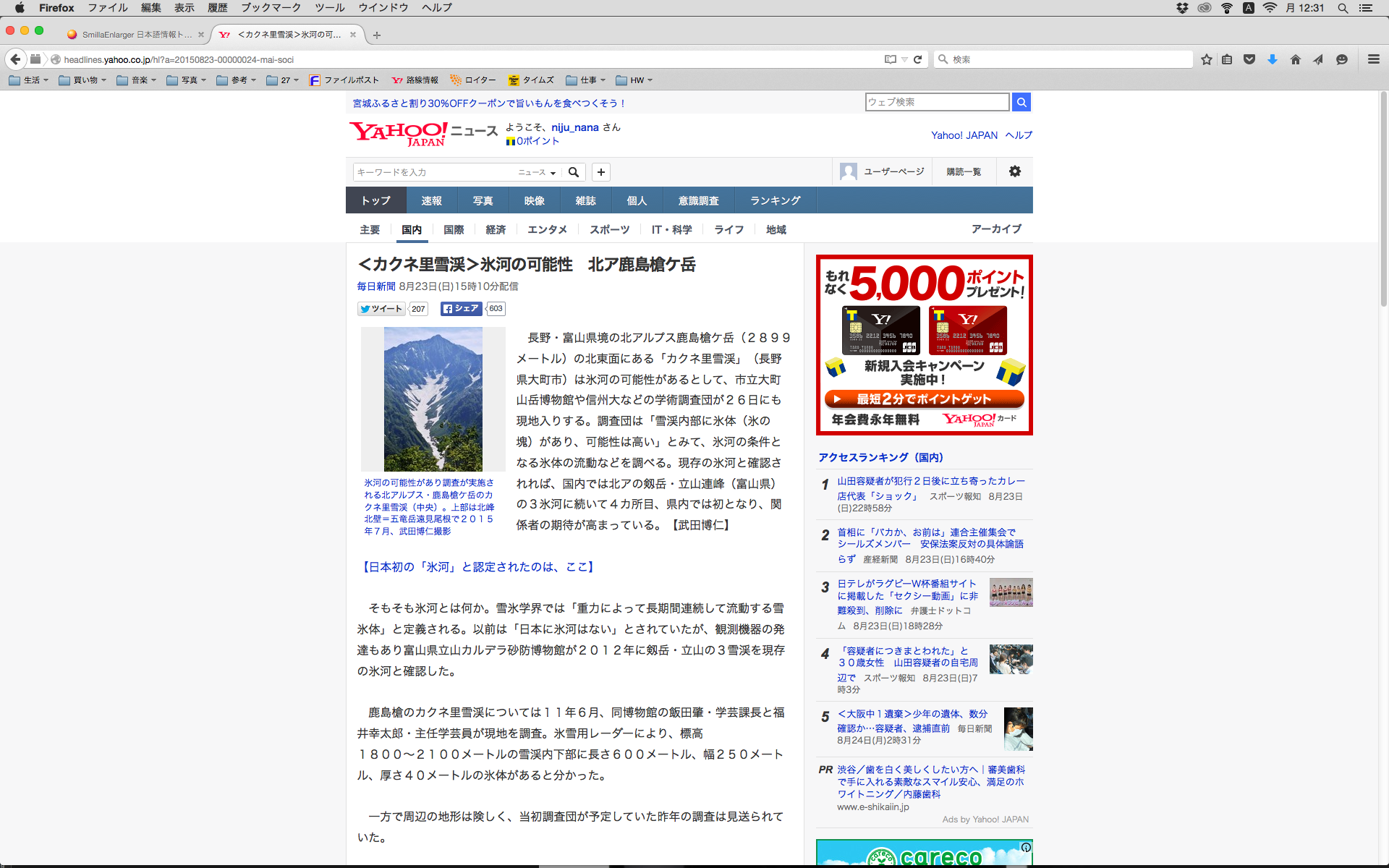The height and width of the screenshot is (868, 1389).
Task: Click the Yahoo News settings gear icon
Action: pyautogui.click(x=1014, y=171)
